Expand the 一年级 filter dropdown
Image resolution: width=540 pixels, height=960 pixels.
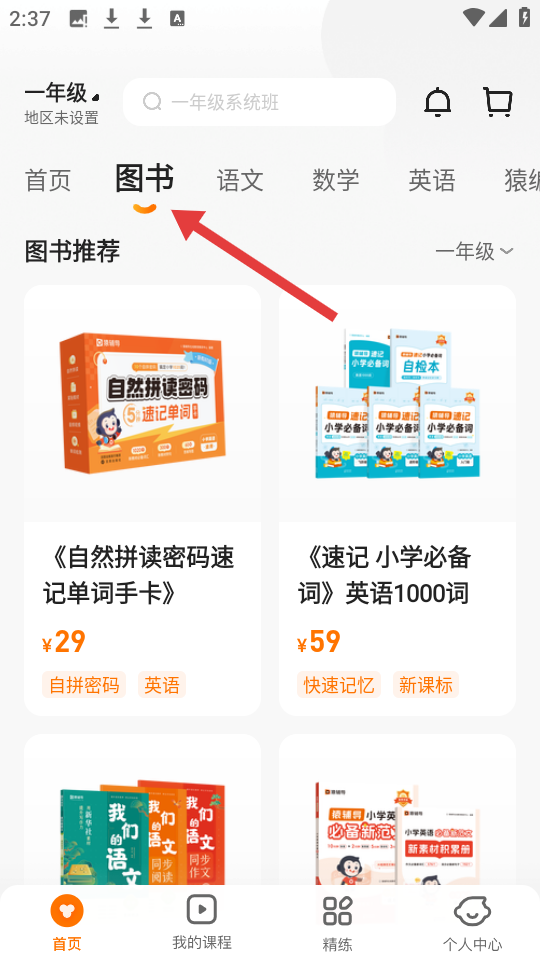coord(474,251)
